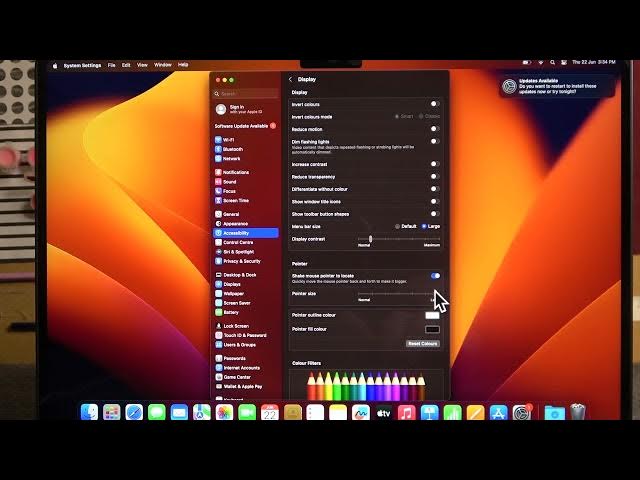Open the View menu

[x=142, y=65]
